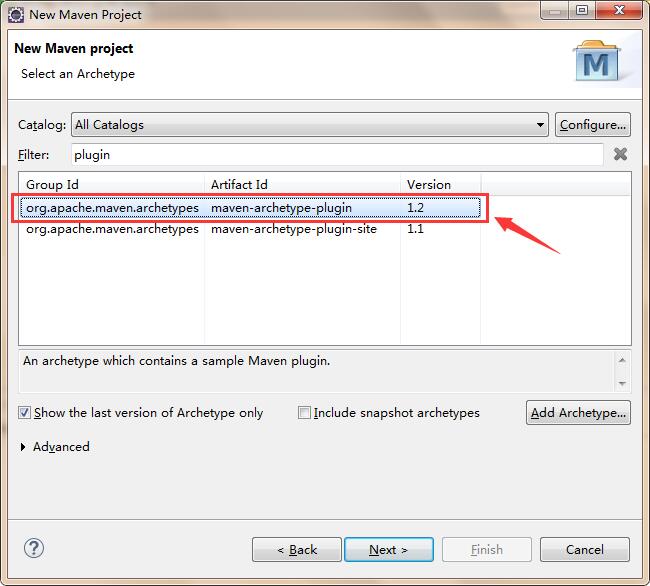Image resolution: width=650 pixels, height=586 pixels.
Task: Click version 1.1 cell
Action: [x=415, y=229]
